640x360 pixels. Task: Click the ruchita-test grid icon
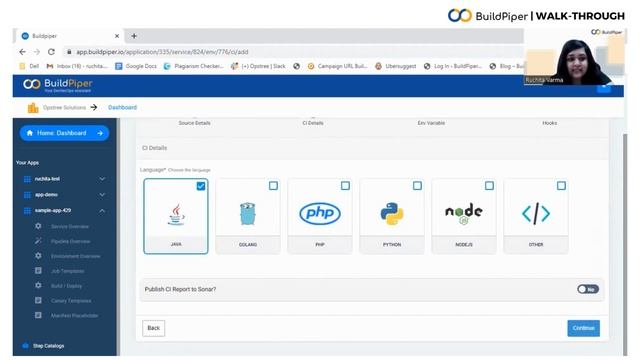[x=27, y=179]
